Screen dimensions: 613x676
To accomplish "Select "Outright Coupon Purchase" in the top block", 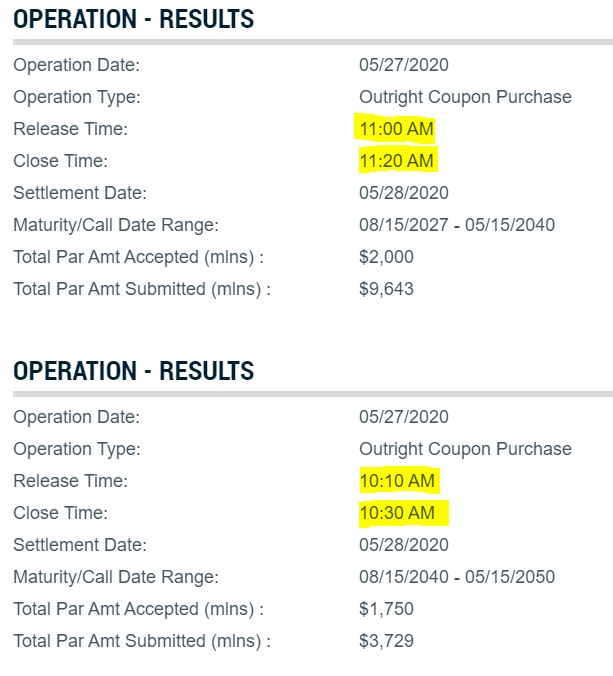I will click(x=465, y=97).
